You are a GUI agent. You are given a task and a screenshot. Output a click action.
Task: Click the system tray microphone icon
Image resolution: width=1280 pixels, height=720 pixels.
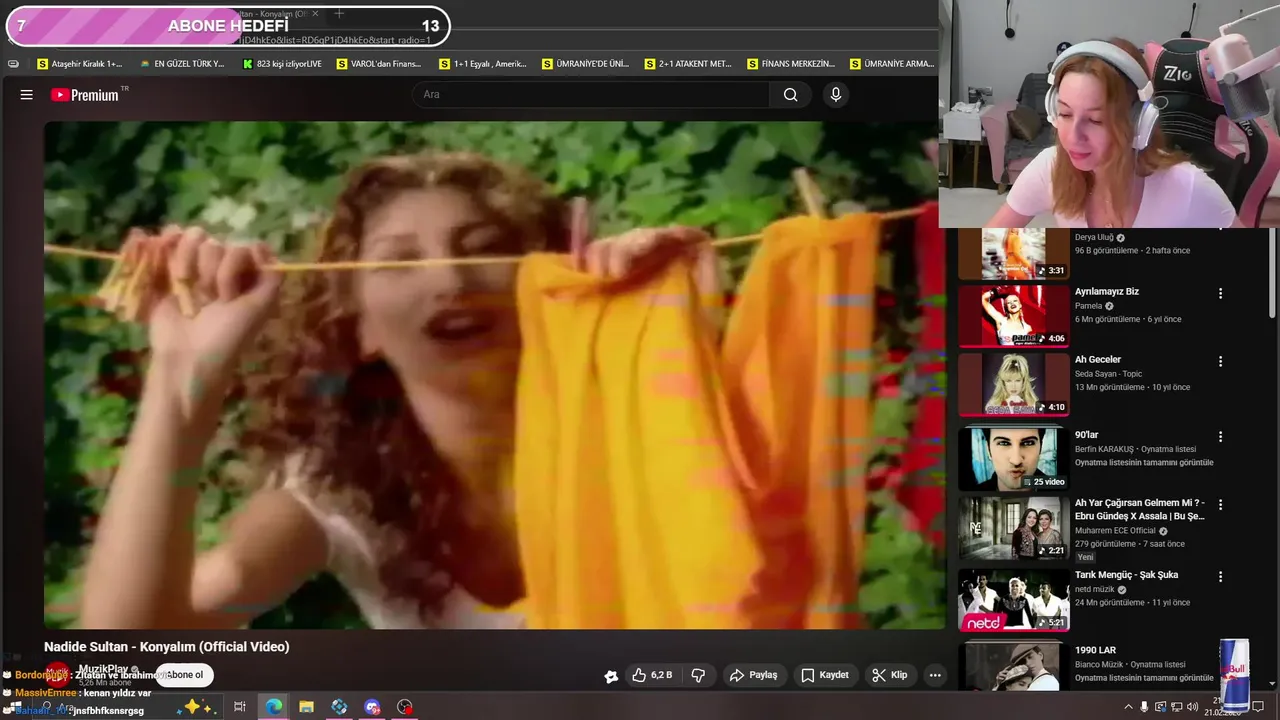[x=1145, y=707]
